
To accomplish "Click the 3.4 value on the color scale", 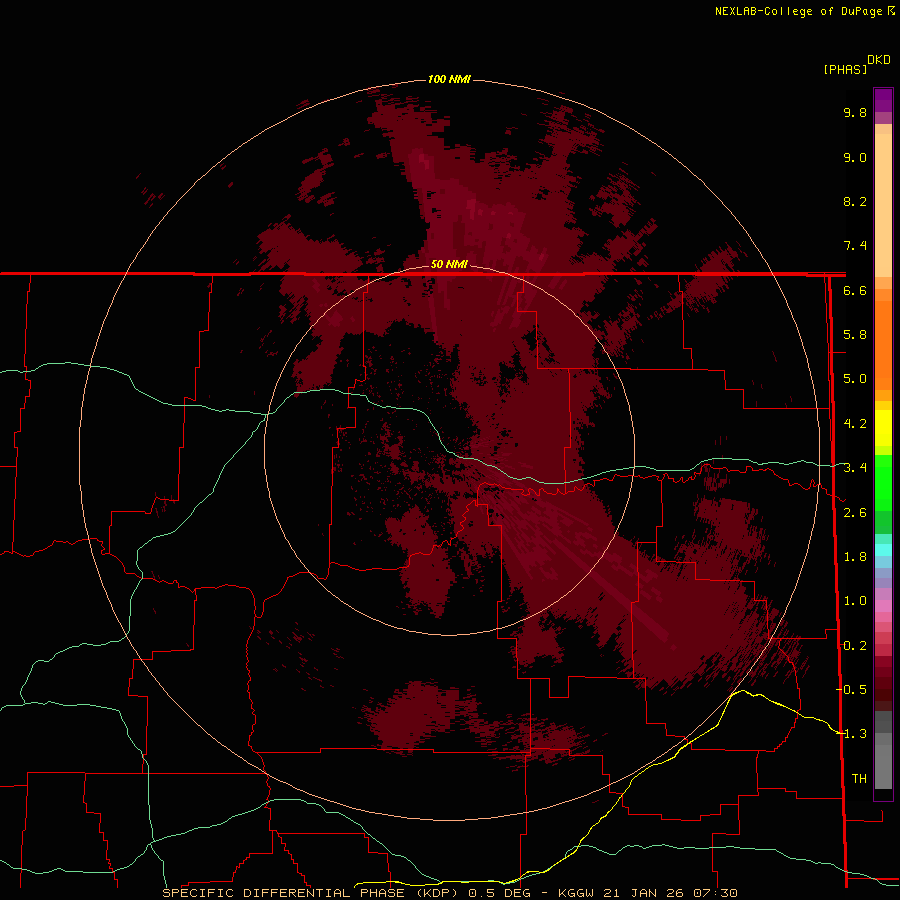I will click(855, 468).
